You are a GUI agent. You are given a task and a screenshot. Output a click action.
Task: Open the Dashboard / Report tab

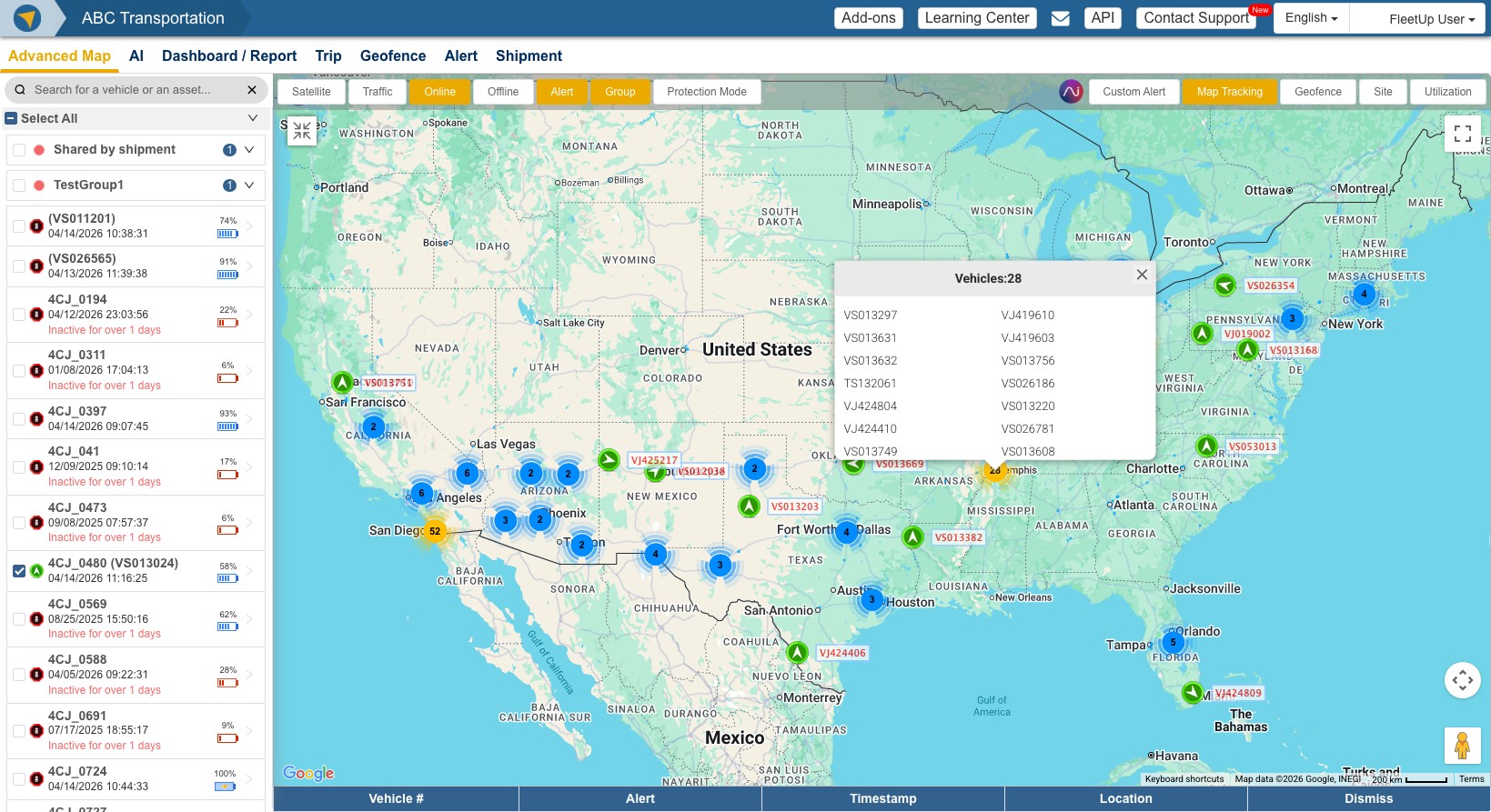tap(229, 55)
